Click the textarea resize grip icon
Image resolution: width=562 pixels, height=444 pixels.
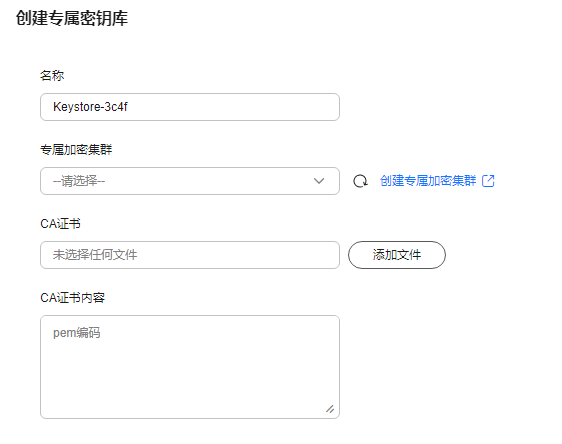[x=330, y=409]
